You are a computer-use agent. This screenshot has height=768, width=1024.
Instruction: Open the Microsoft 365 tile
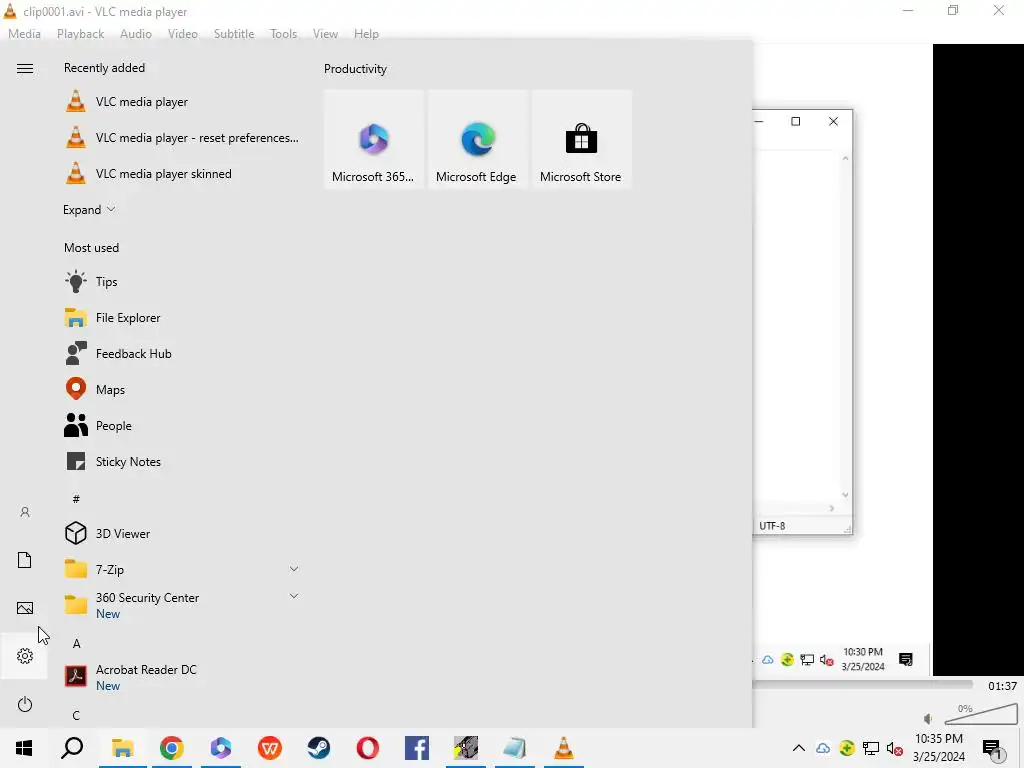(x=374, y=139)
